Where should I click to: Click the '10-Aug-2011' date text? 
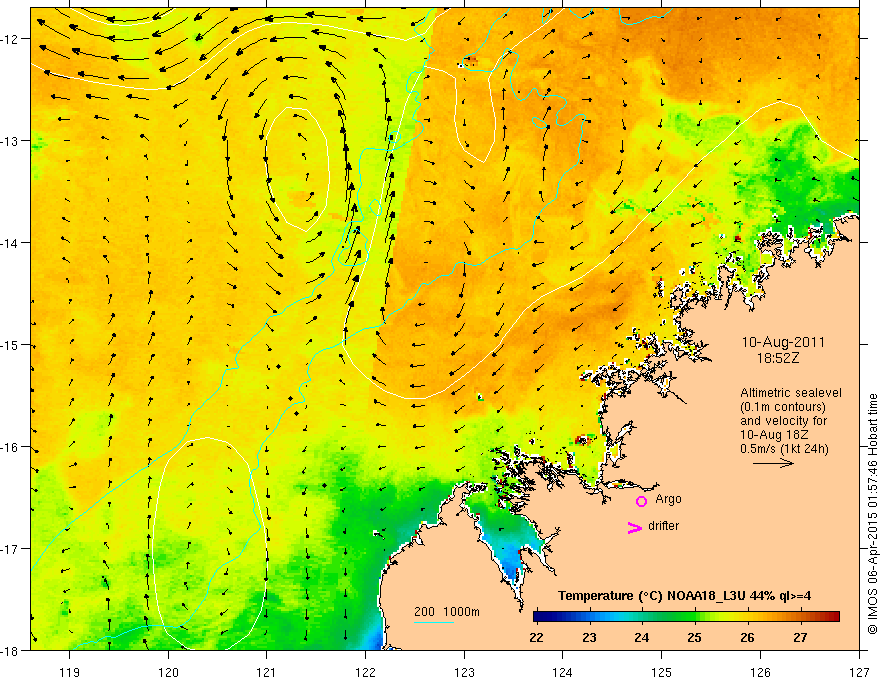pyautogui.click(x=783, y=342)
